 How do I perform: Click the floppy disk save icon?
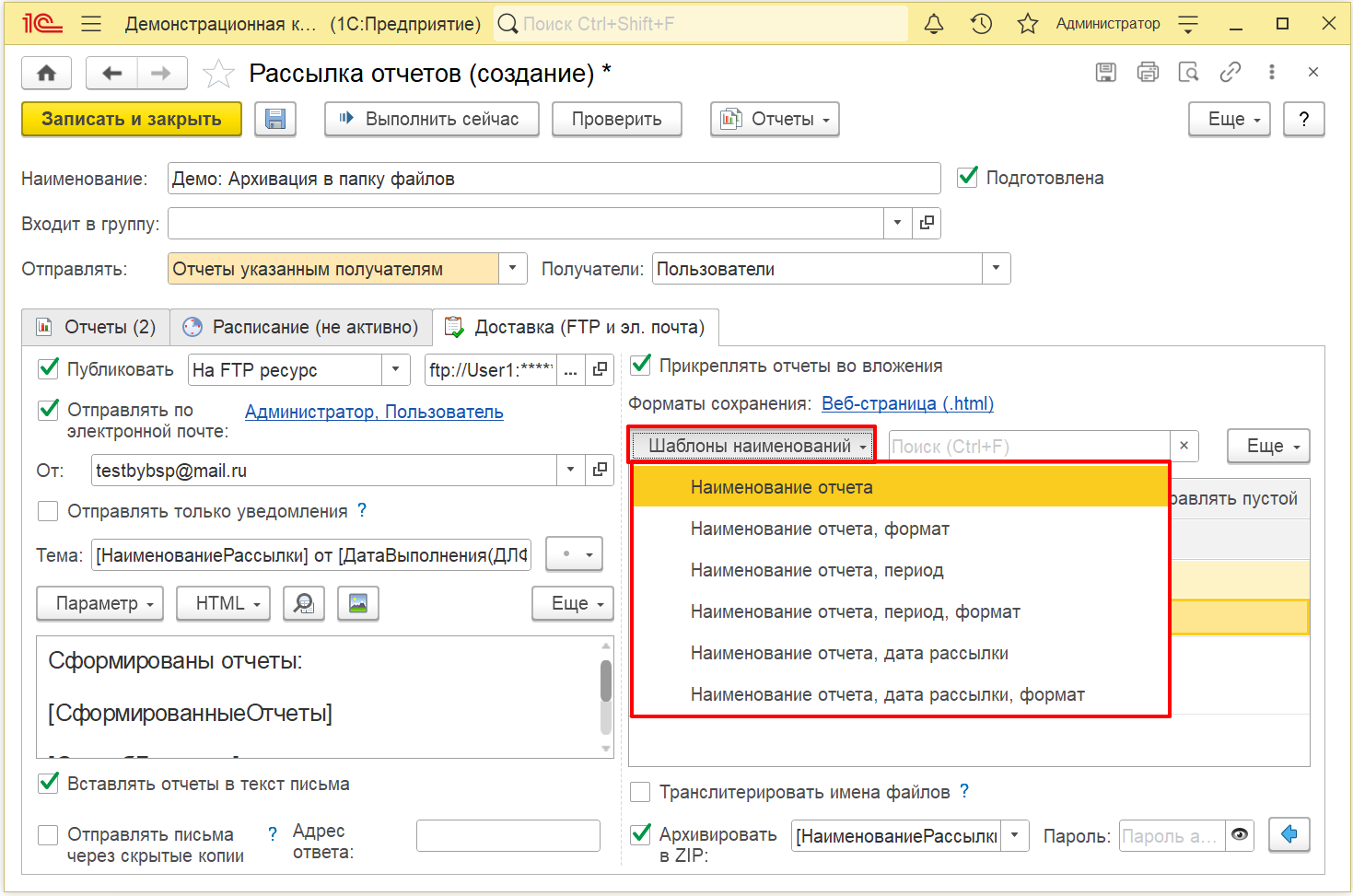click(x=275, y=119)
